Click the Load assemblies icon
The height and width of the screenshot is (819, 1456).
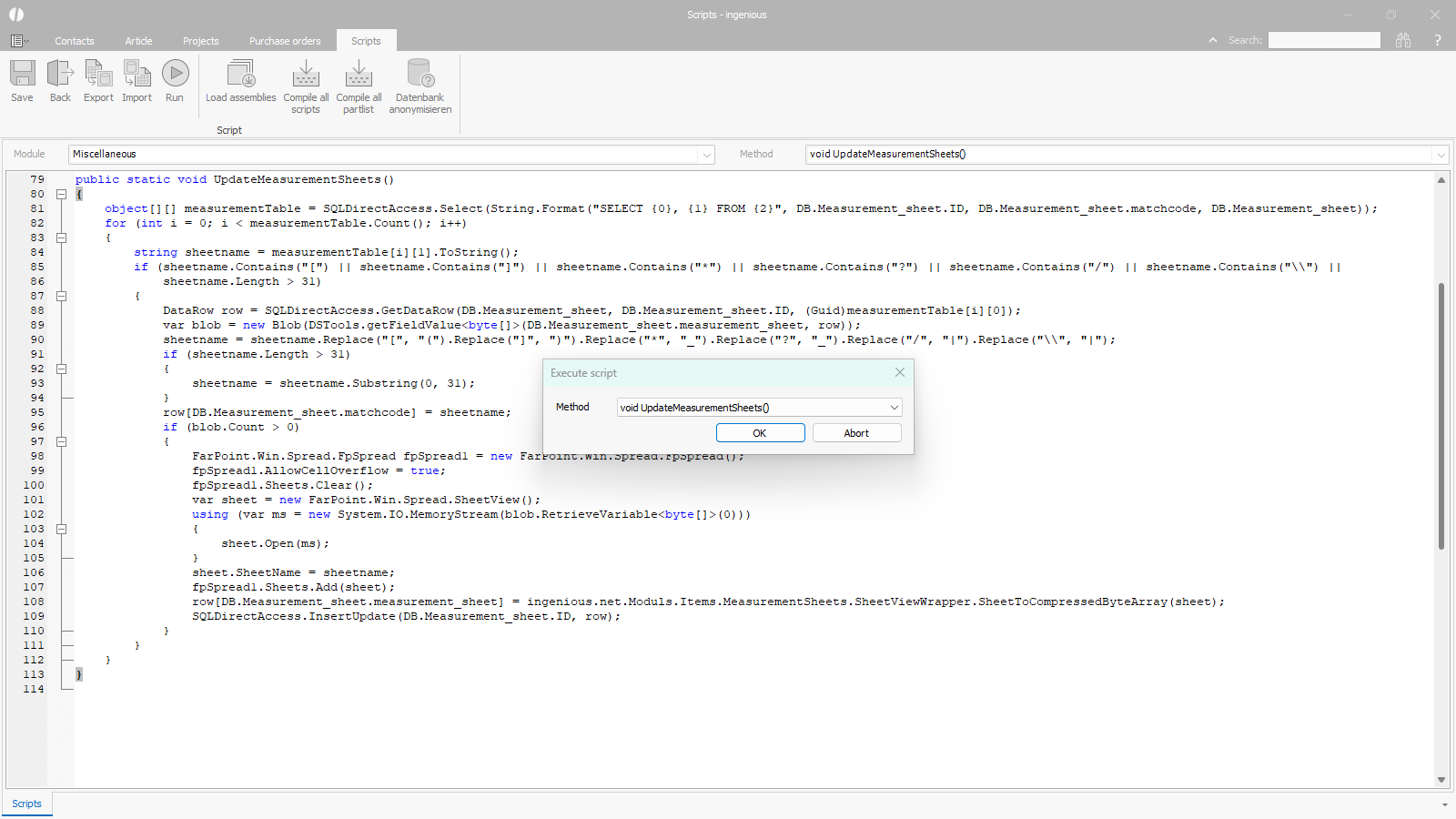pyautogui.click(x=241, y=75)
